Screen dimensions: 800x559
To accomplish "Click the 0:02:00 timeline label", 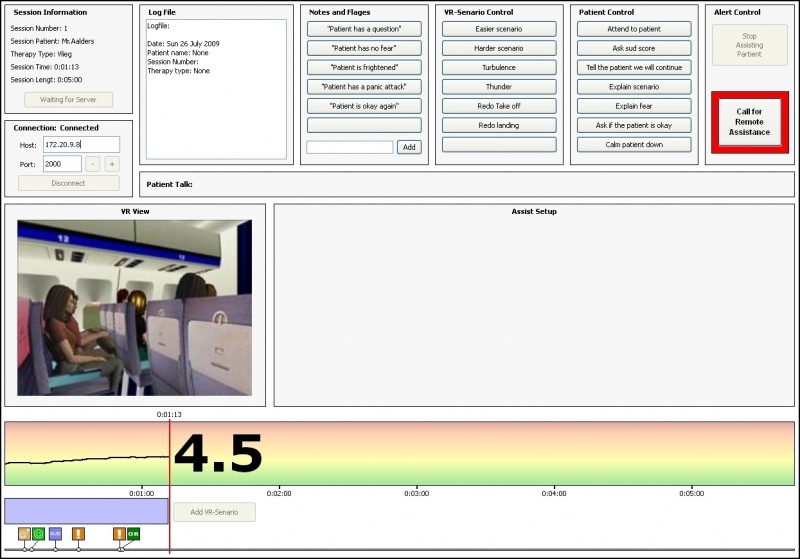I will point(279,494).
